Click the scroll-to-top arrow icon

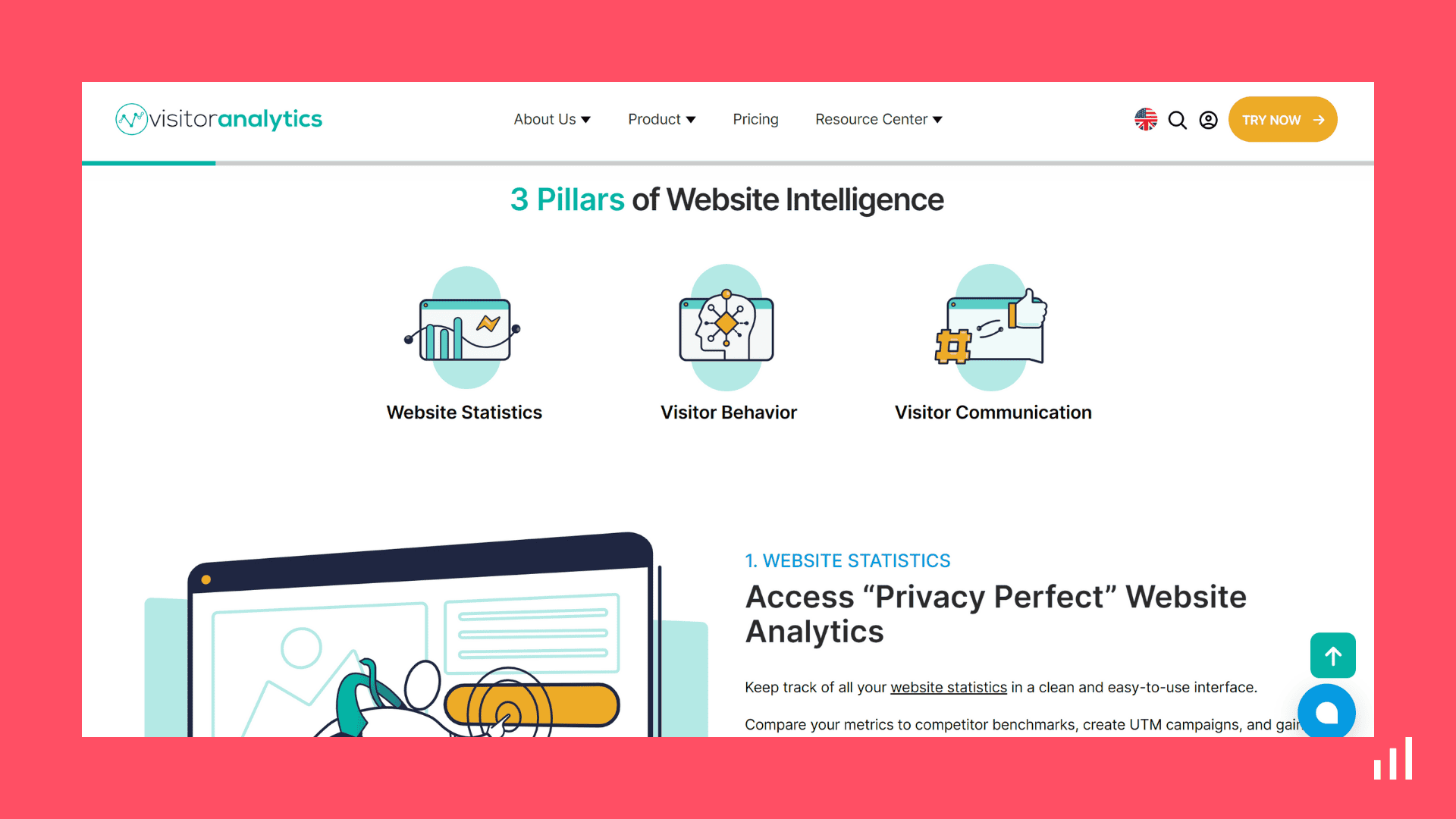pos(1332,656)
